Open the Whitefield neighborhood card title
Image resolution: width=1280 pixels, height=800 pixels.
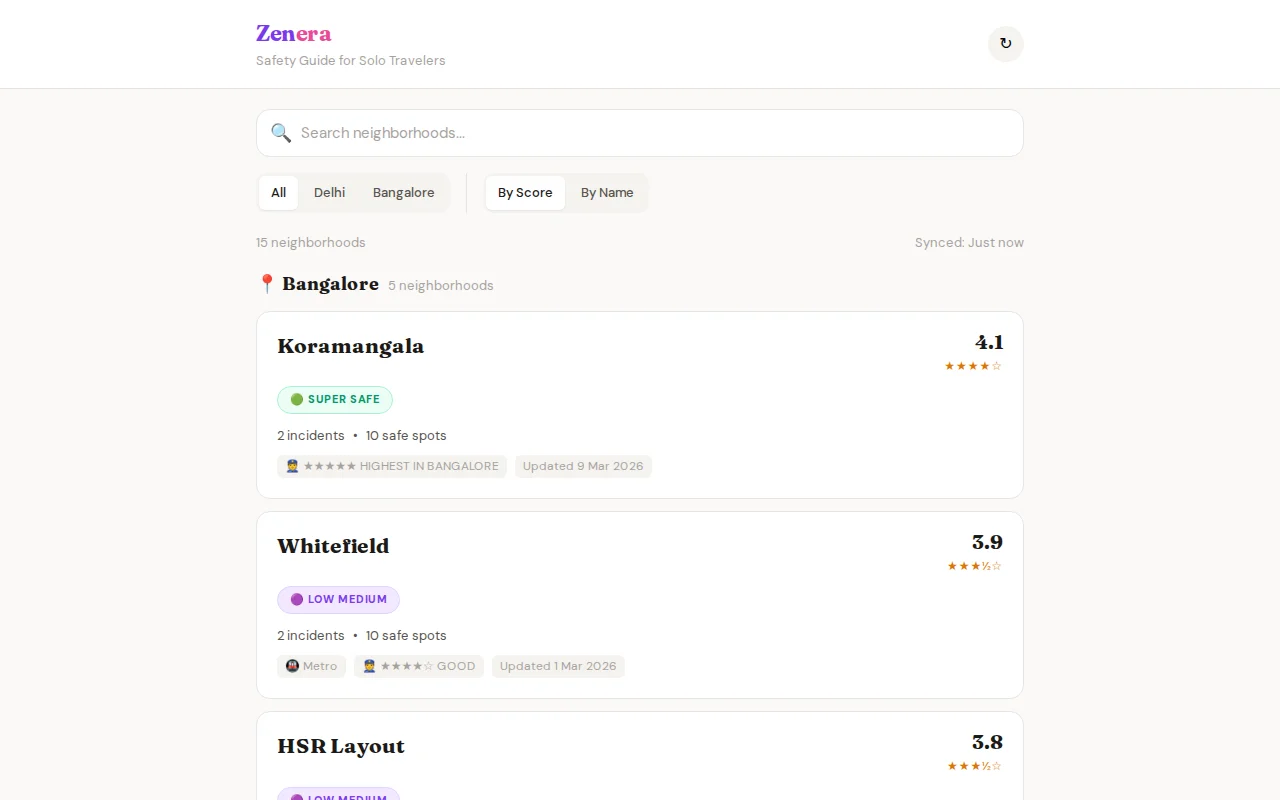click(x=333, y=546)
